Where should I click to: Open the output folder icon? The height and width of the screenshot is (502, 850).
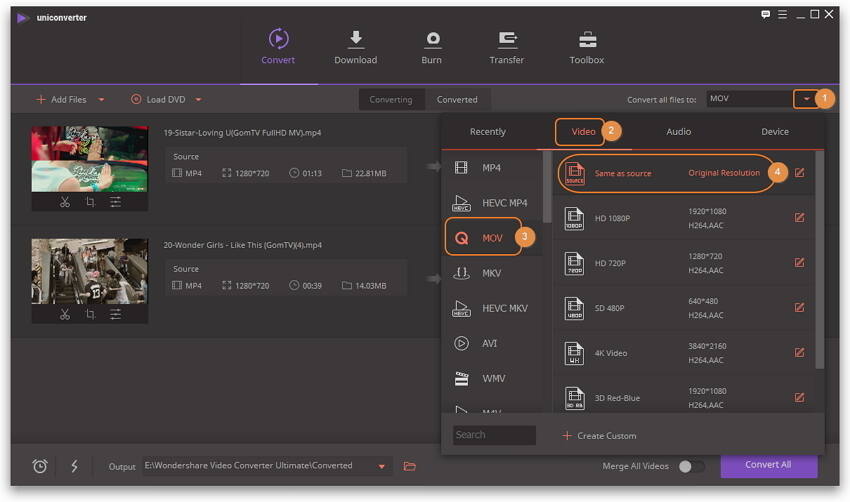[x=409, y=466]
